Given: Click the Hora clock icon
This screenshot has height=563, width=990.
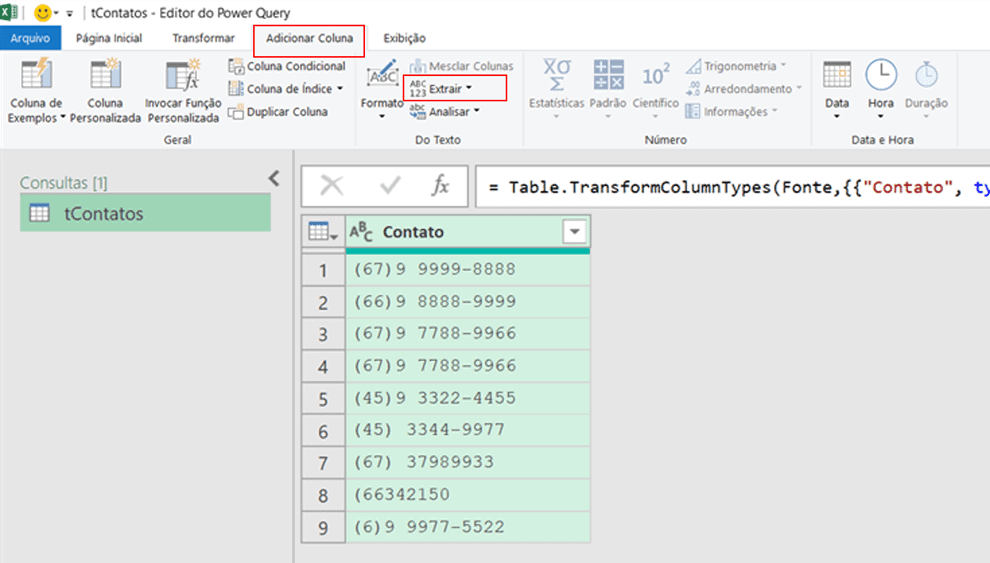Looking at the screenshot, I should [881, 76].
